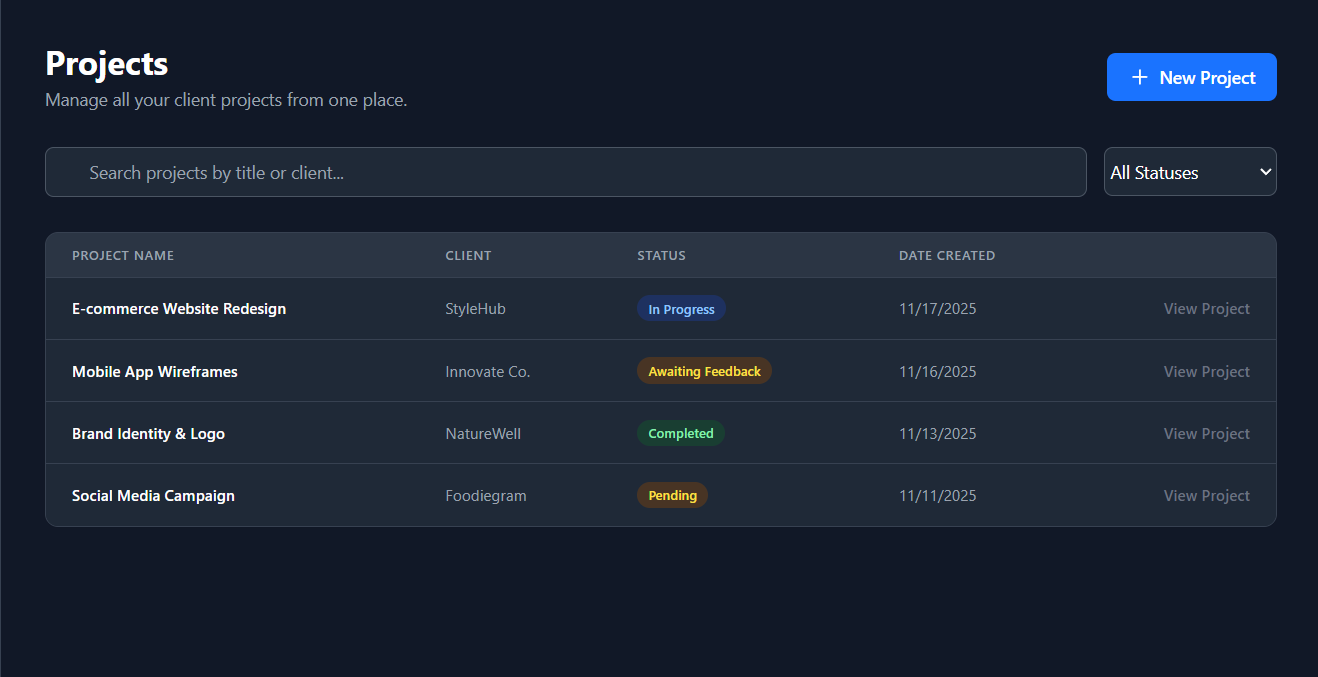Click the Awaiting Feedback status badge

coord(704,370)
